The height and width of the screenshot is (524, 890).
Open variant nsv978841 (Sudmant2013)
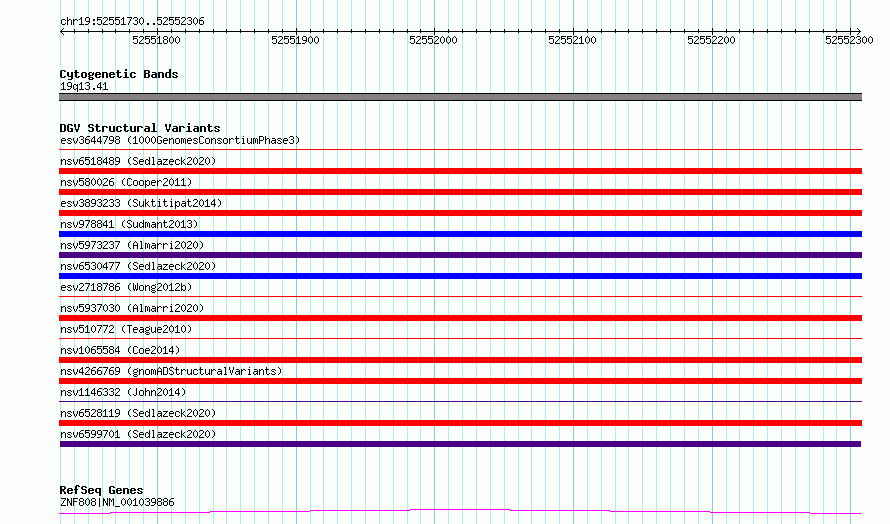[129, 224]
